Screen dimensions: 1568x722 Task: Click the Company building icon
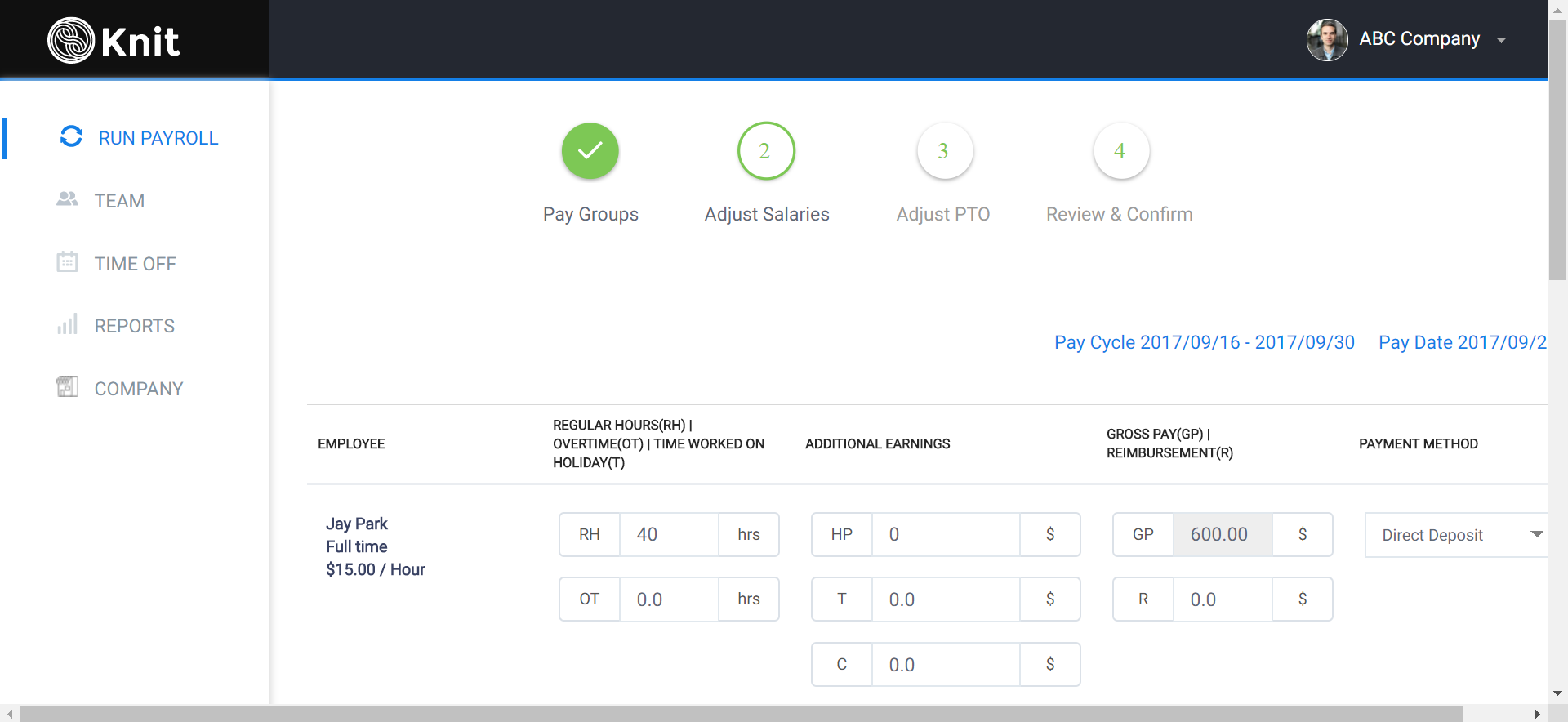tap(67, 386)
